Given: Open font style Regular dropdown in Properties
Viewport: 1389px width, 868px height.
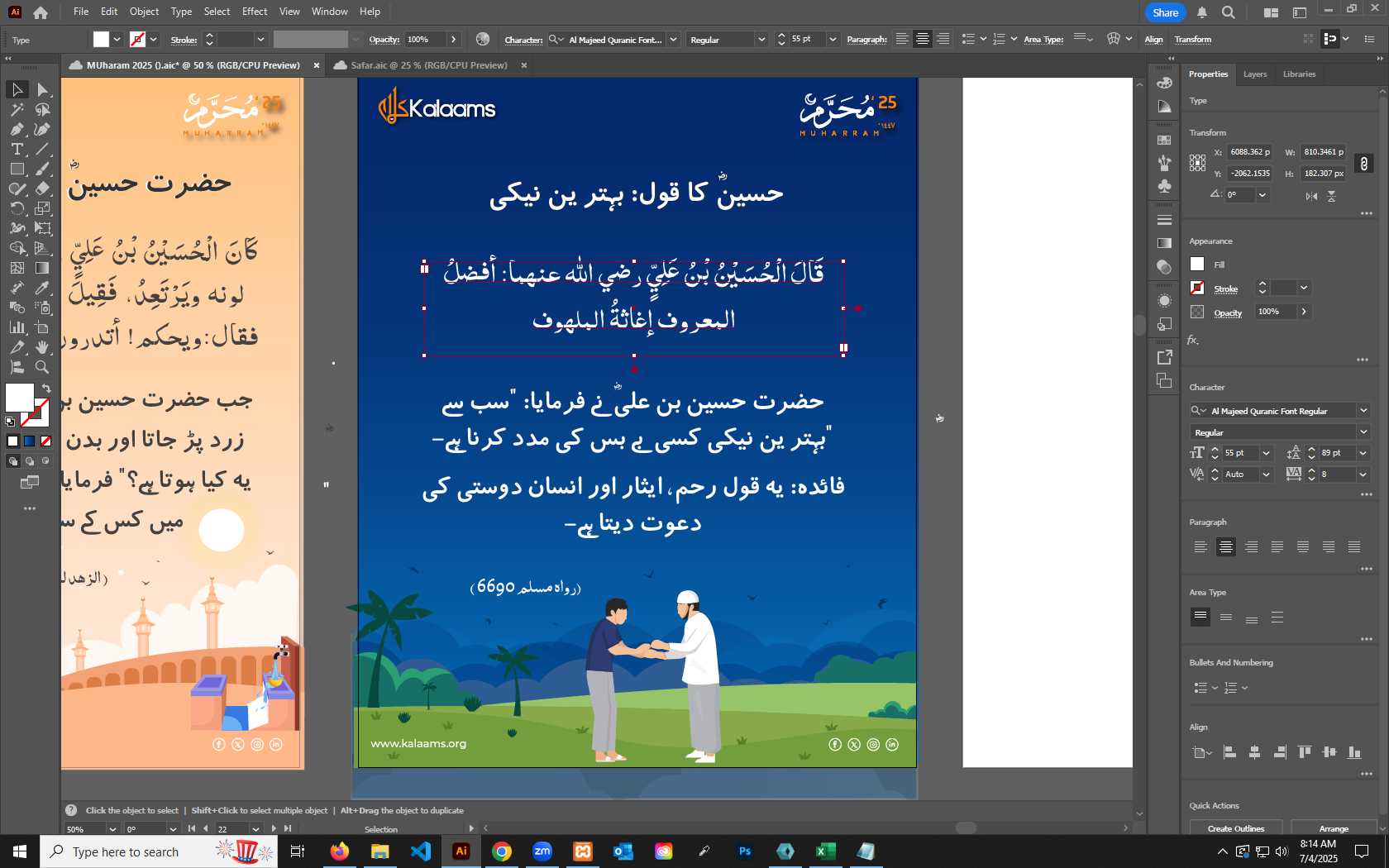Looking at the screenshot, I should pyautogui.click(x=1363, y=432).
